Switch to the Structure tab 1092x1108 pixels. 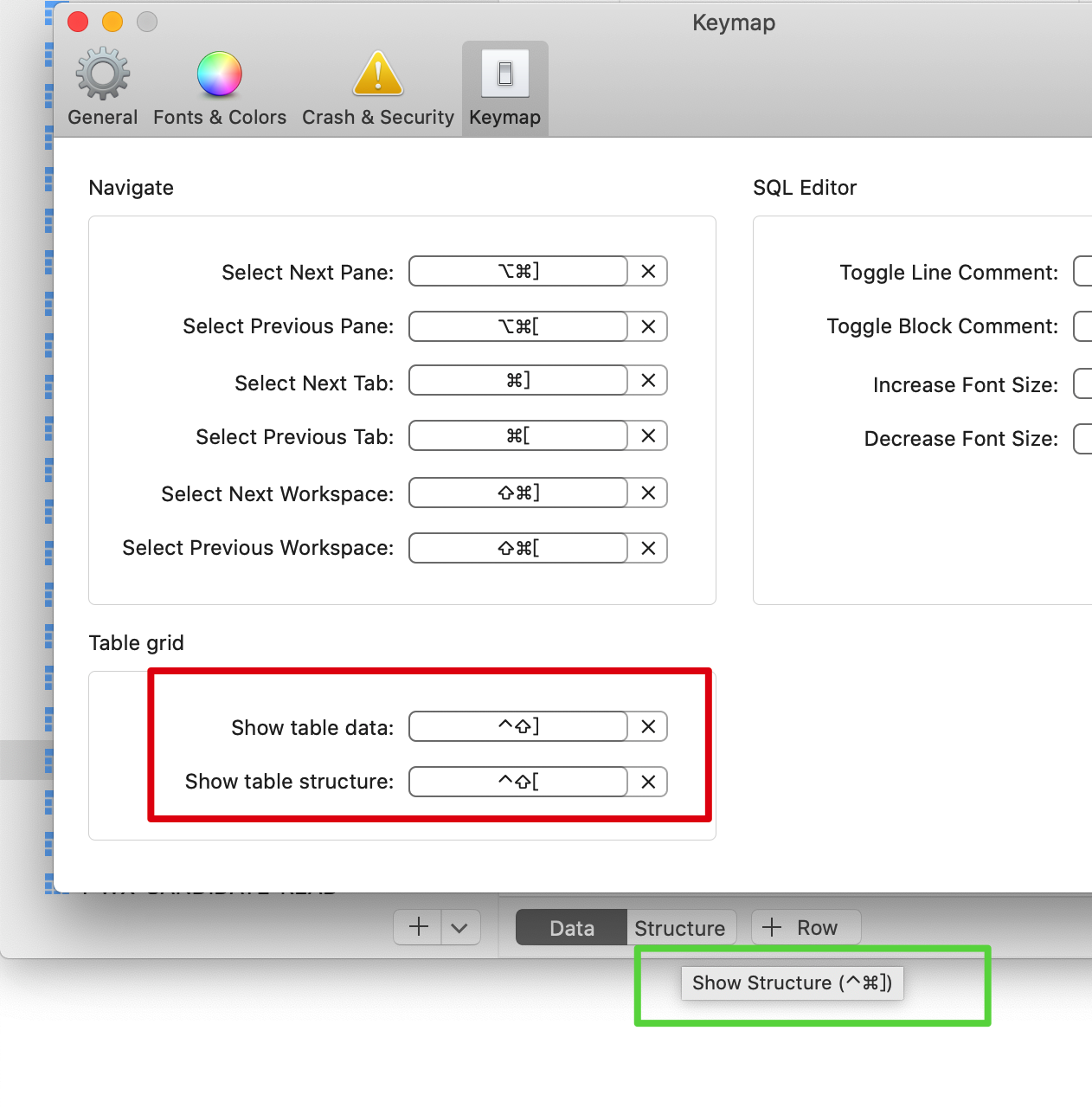click(681, 927)
